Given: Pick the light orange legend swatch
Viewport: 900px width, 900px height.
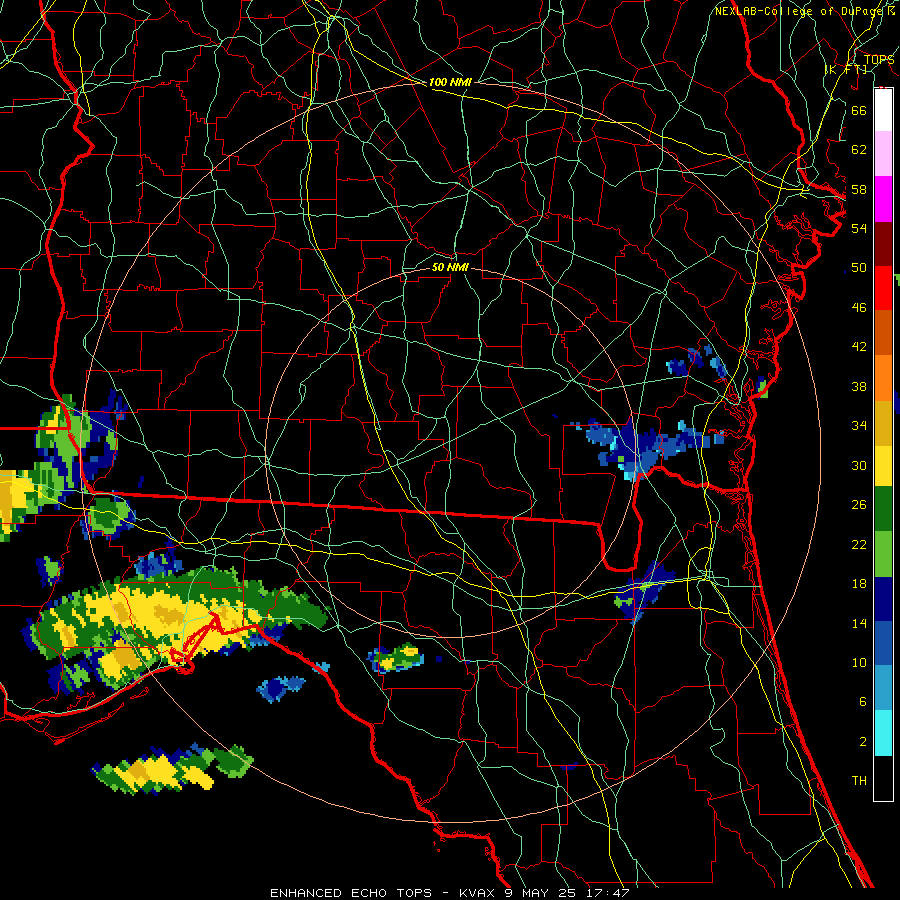Looking at the screenshot, I should click(x=883, y=378).
